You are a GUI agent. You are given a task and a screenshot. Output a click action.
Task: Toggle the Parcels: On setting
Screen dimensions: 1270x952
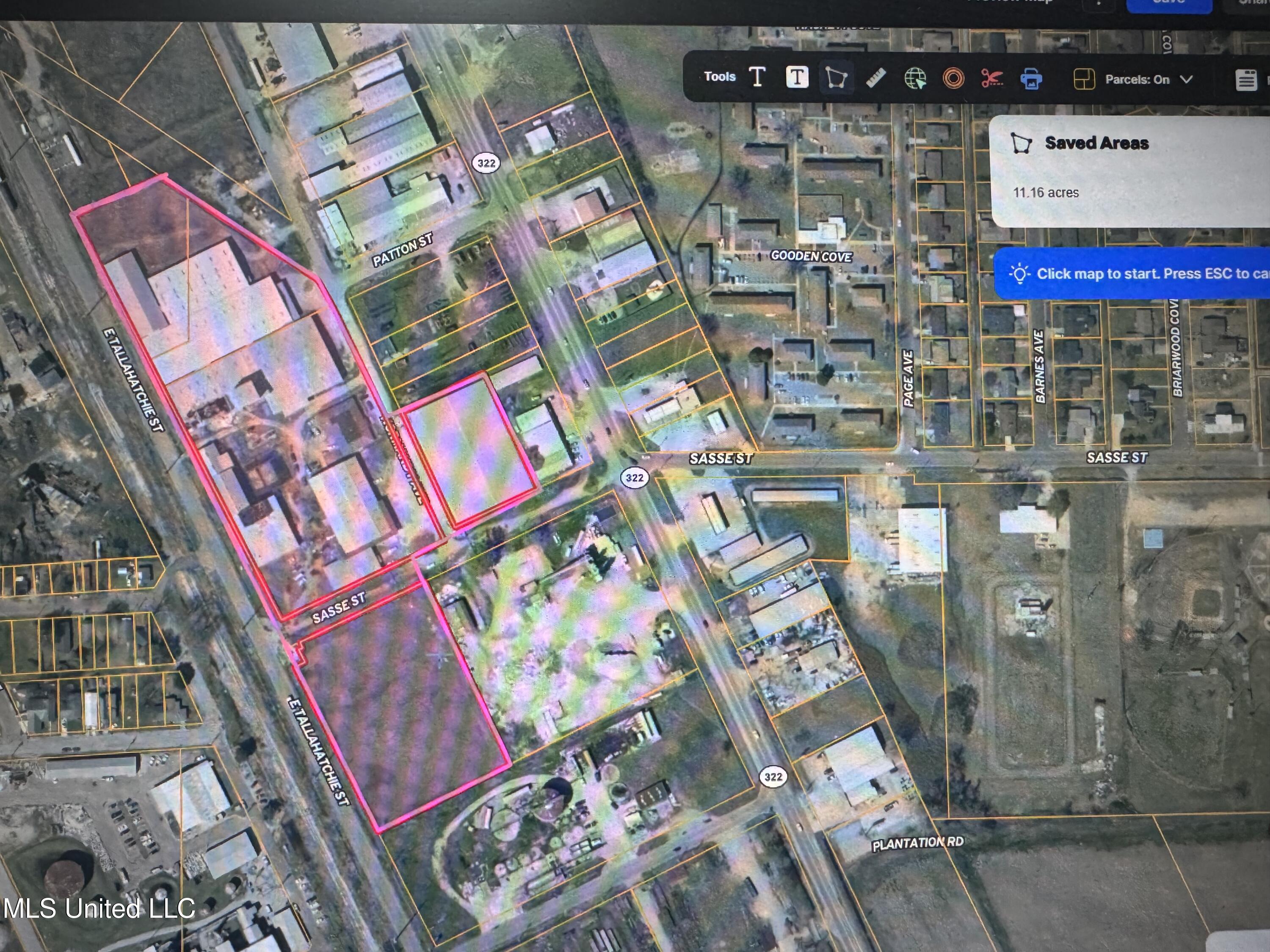point(1137,80)
